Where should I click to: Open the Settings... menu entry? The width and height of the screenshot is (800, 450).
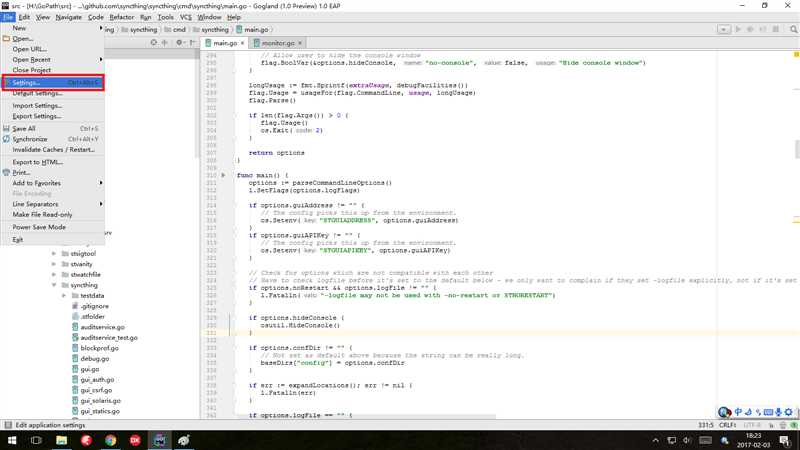(53, 82)
